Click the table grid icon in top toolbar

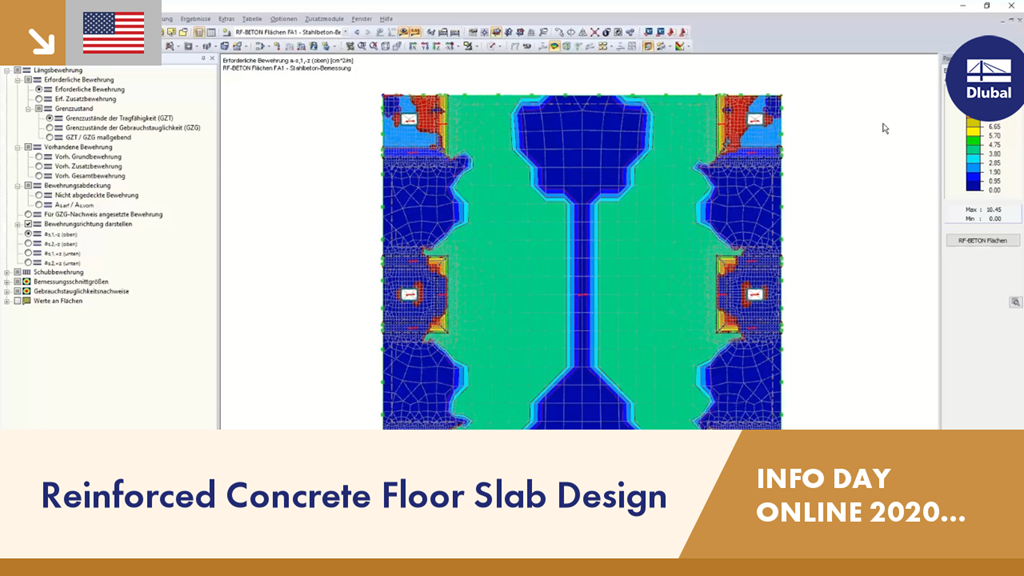tap(211, 32)
